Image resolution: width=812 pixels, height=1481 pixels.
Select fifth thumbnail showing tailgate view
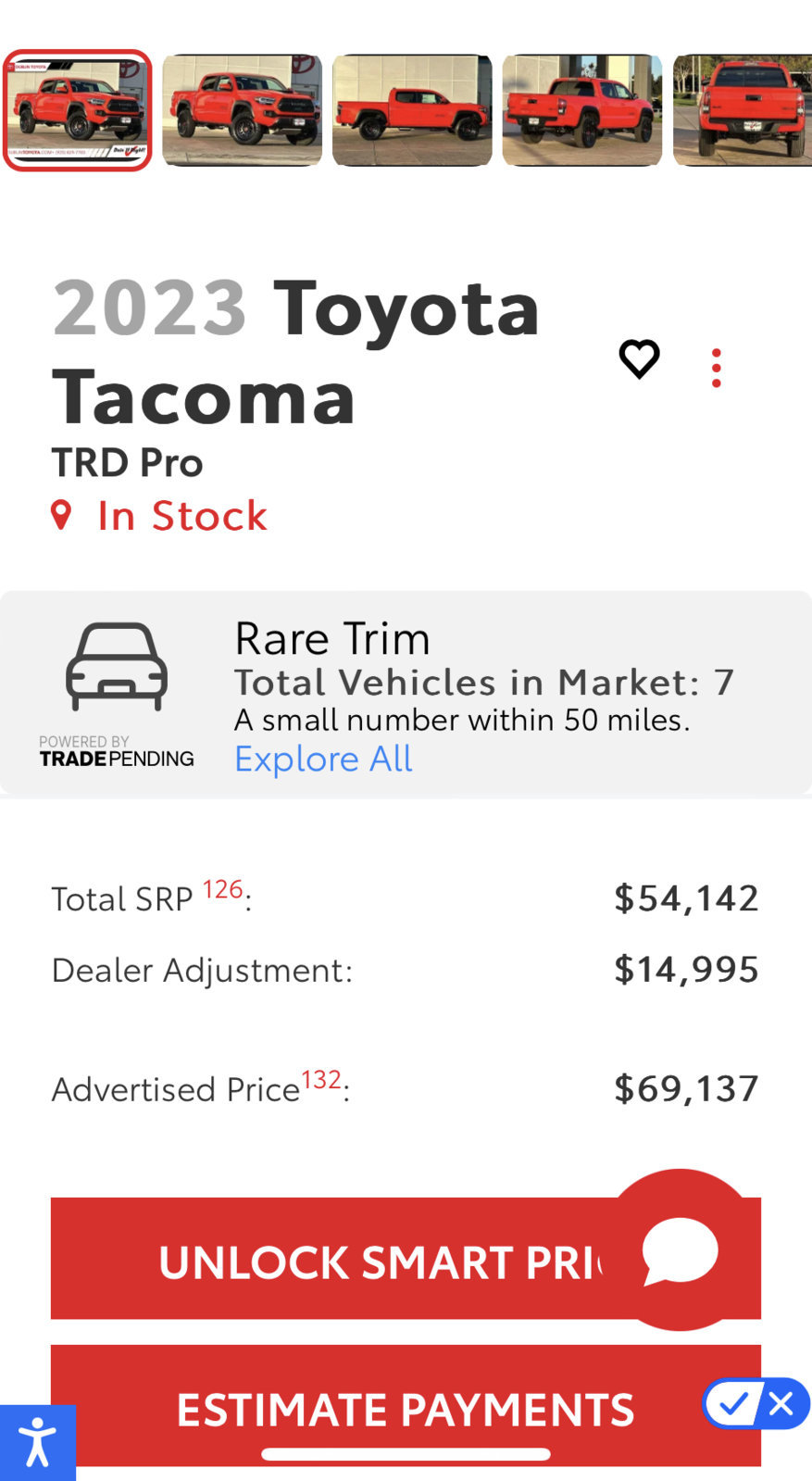pos(743,110)
